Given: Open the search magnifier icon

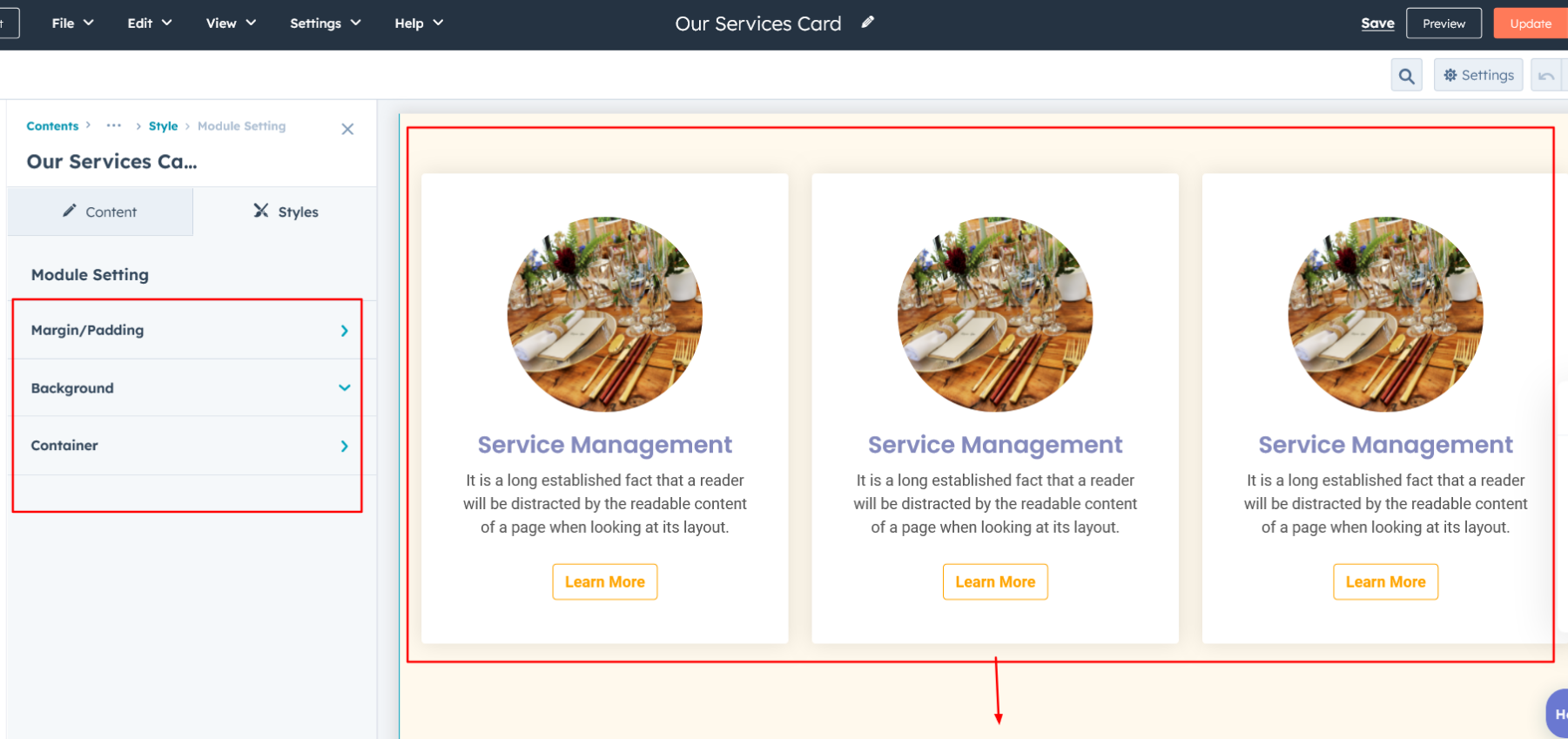Looking at the screenshot, I should pos(1406,76).
